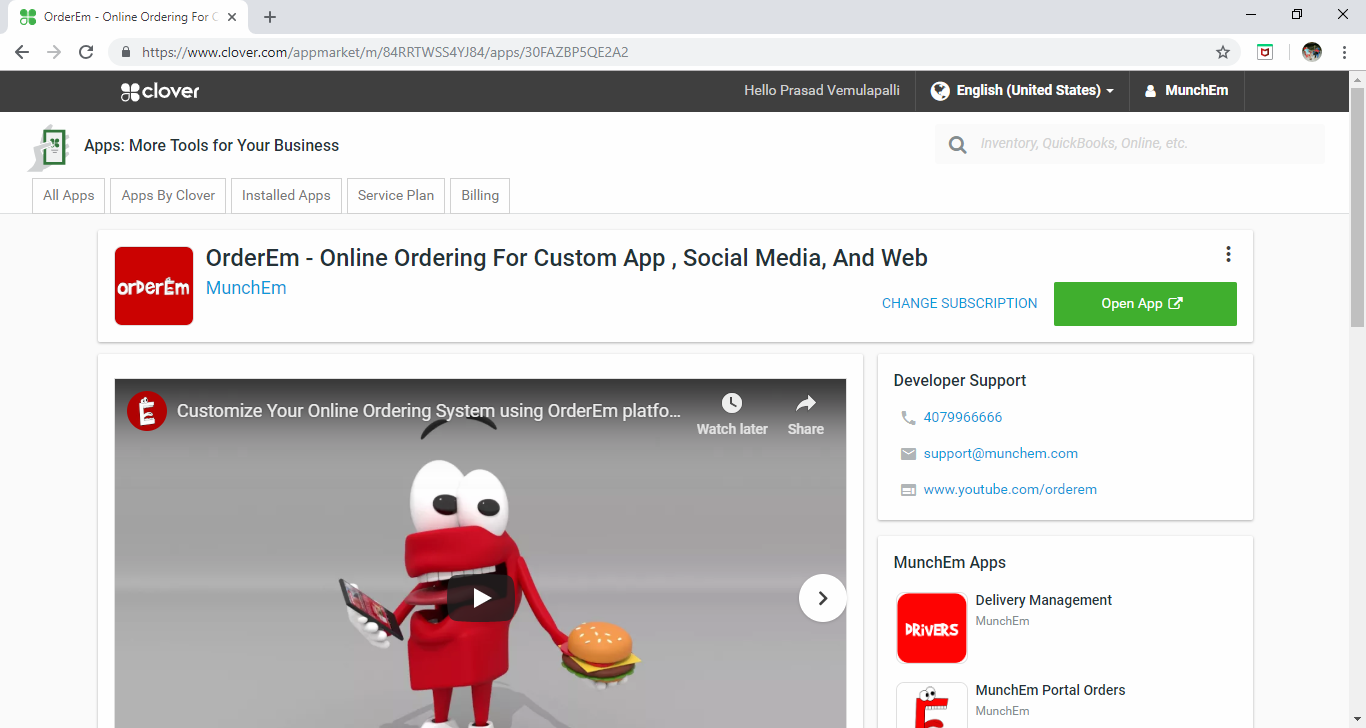Click support@munchem.com email link
Screen dimensions: 1366x728
(1001, 454)
